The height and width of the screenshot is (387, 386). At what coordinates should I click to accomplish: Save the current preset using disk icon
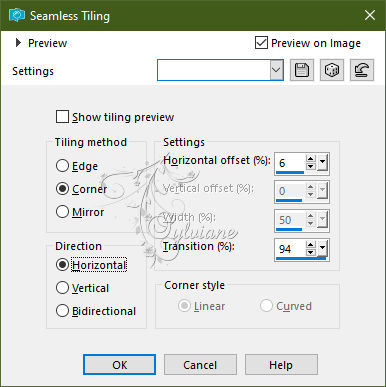click(302, 70)
